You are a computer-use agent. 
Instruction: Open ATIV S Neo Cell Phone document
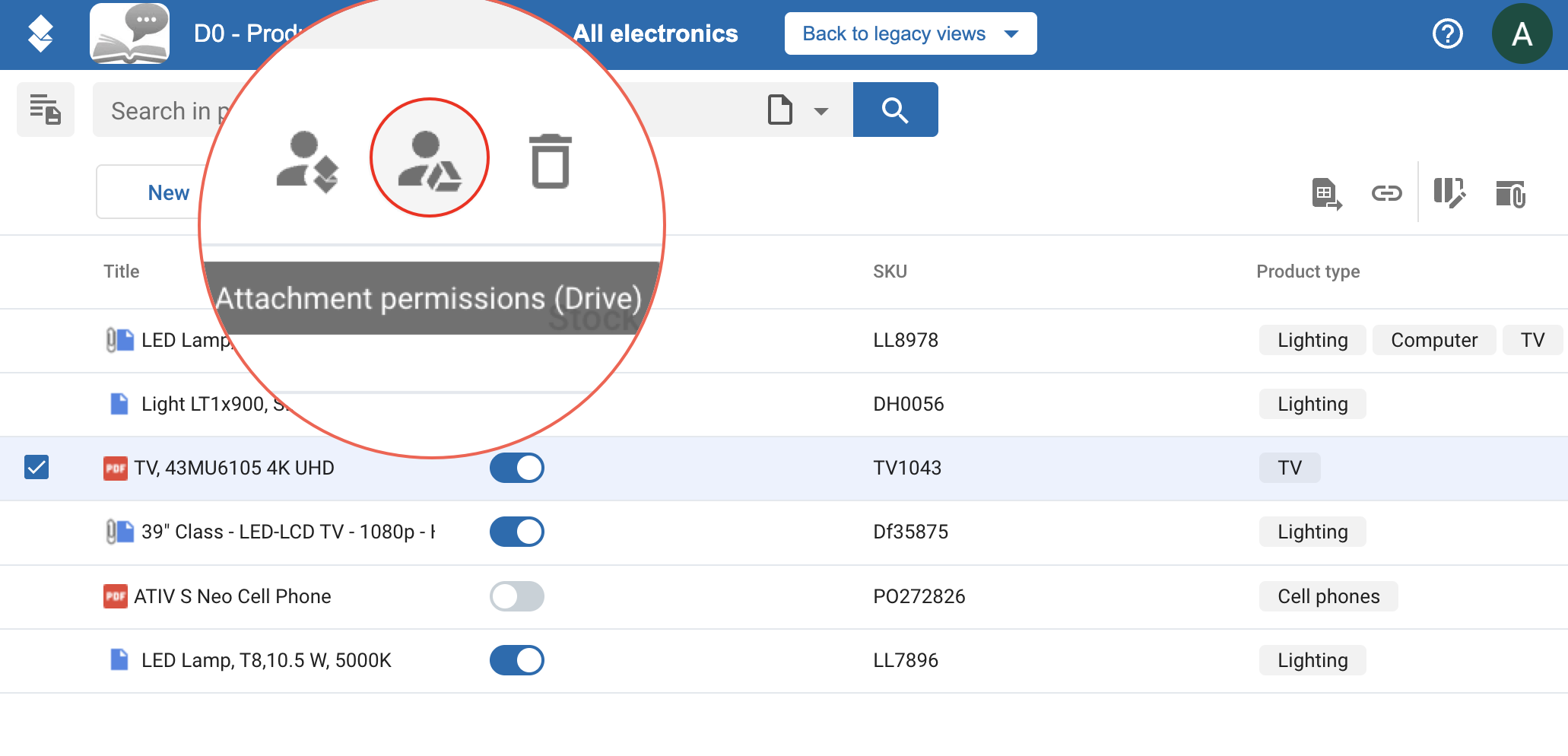[x=233, y=596]
